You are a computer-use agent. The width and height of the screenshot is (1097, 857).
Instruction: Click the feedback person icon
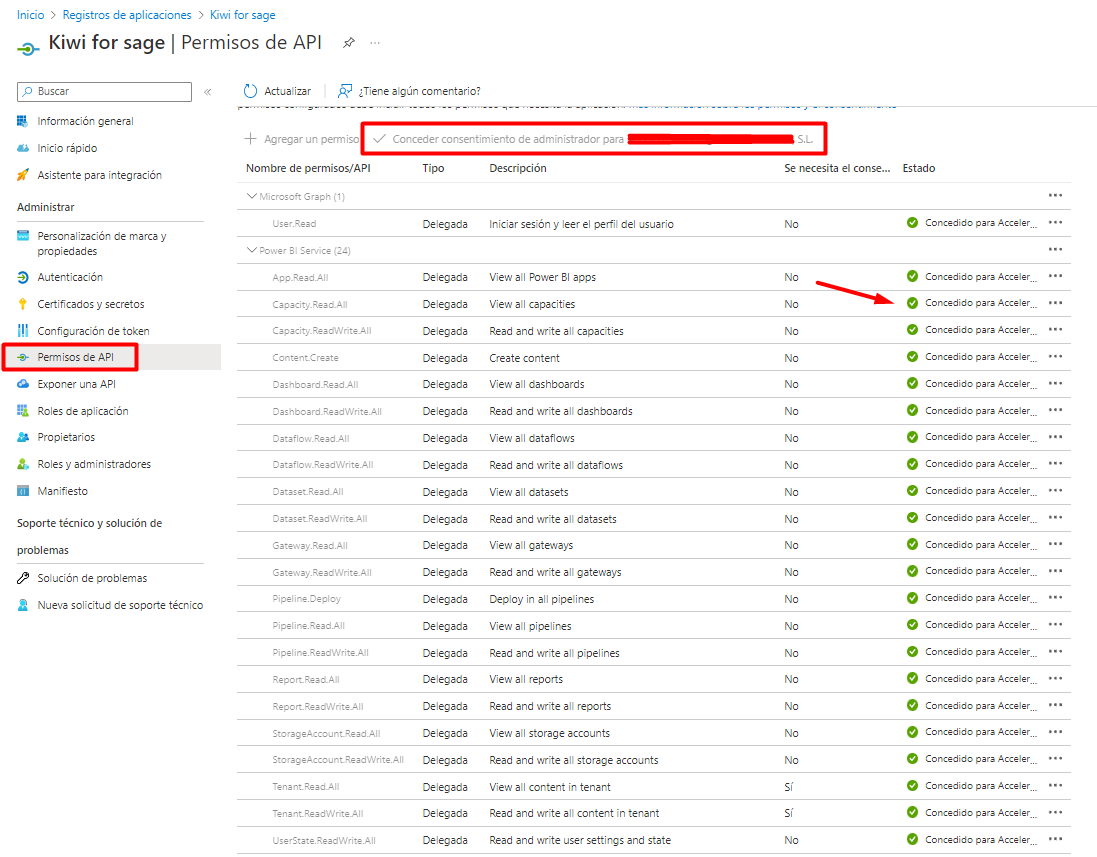(x=345, y=91)
